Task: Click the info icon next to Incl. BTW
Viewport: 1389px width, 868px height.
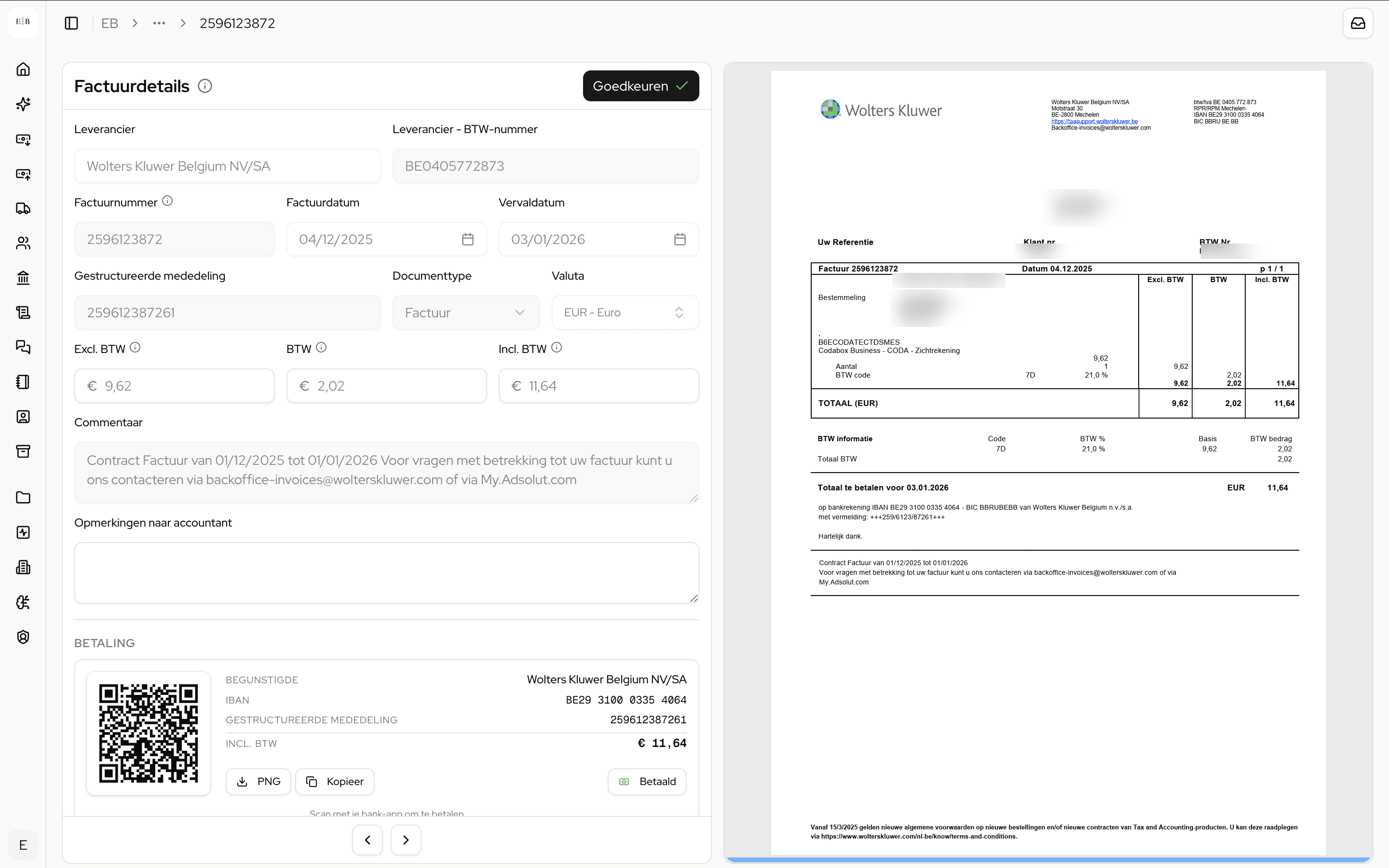Action: click(557, 347)
